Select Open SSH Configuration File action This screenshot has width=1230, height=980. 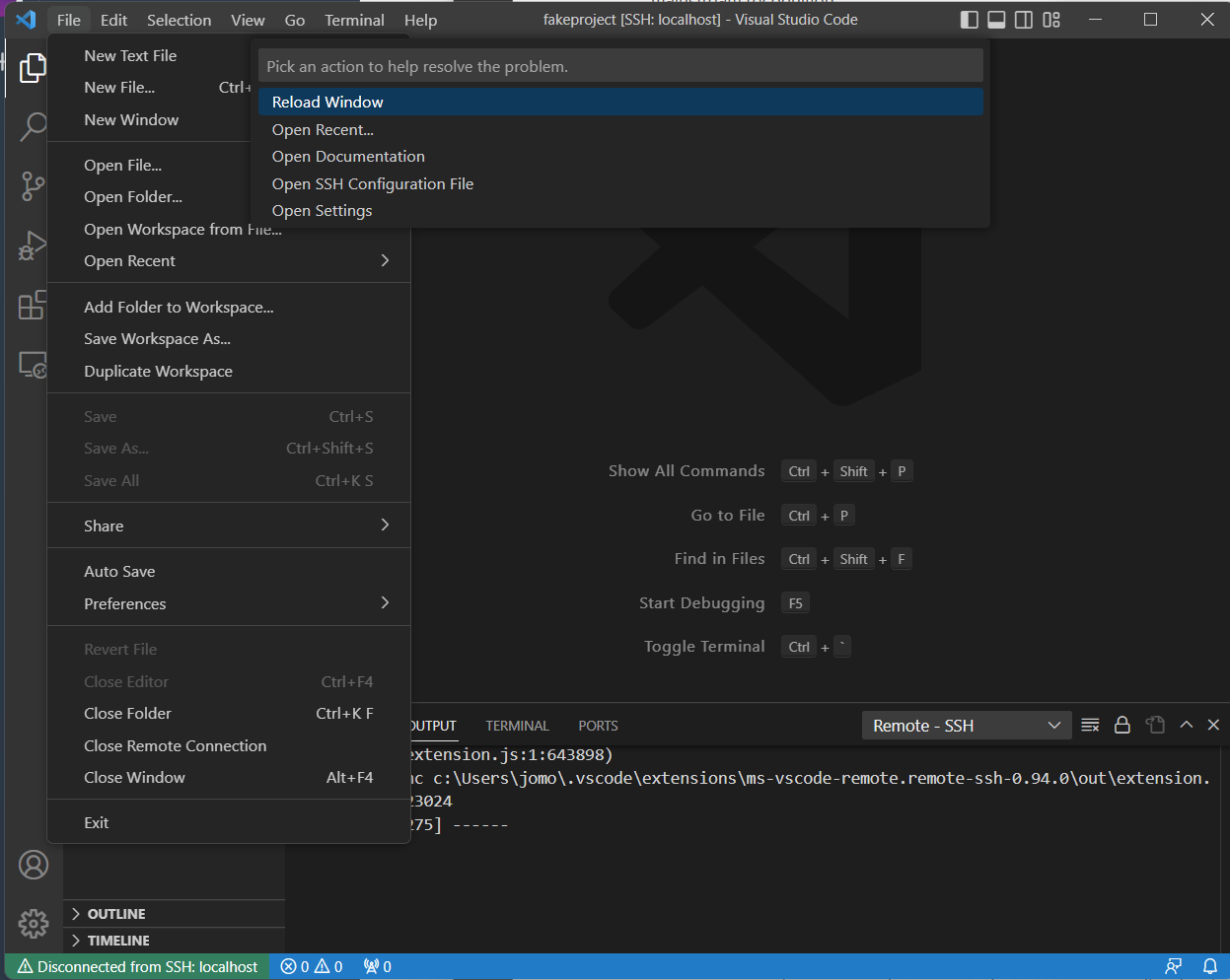tap(620, 183)
